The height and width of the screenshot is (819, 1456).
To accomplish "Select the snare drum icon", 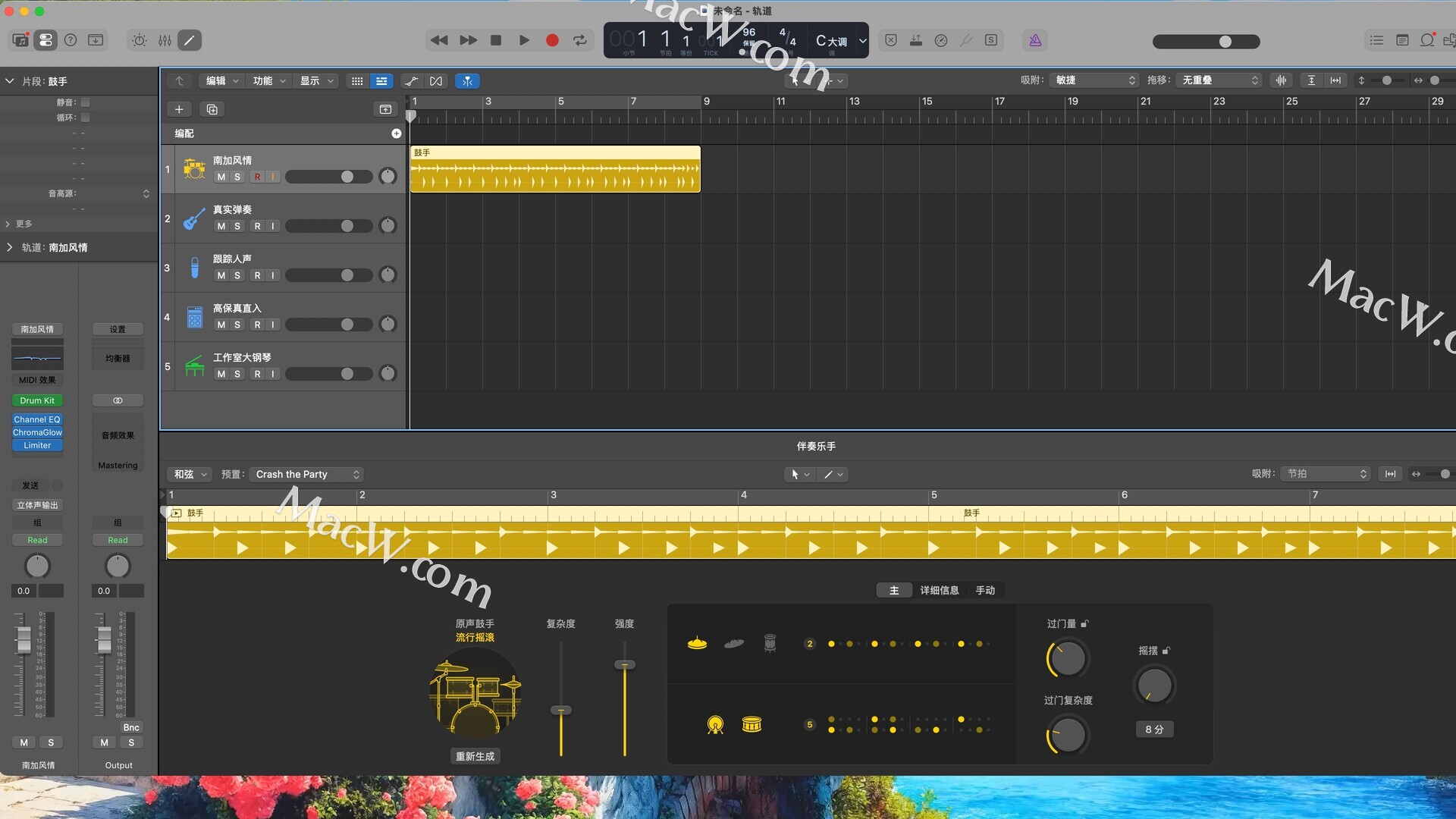I will (x=752, y=725).
